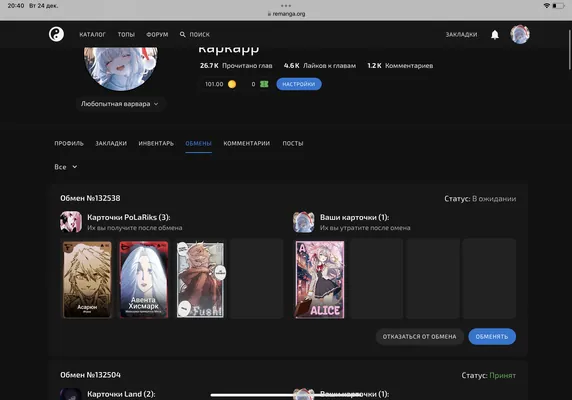Click the remanga.org address bar
572x400 pixels.
(286, 13)
